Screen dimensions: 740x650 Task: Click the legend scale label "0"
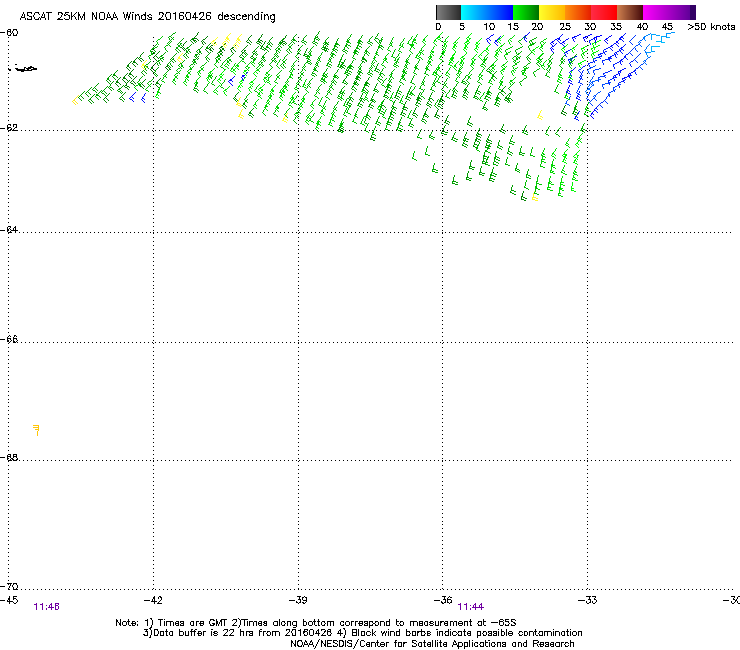click(438, 27)
